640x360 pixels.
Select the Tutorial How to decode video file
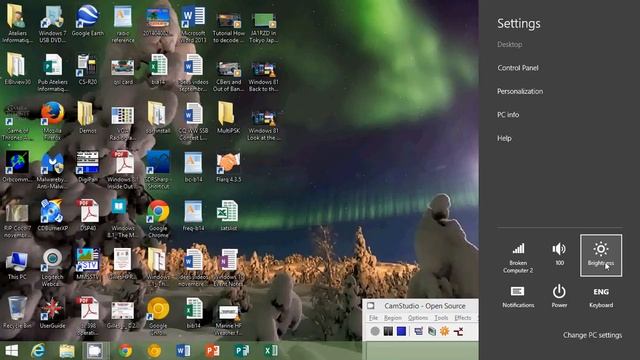point(229,27)
